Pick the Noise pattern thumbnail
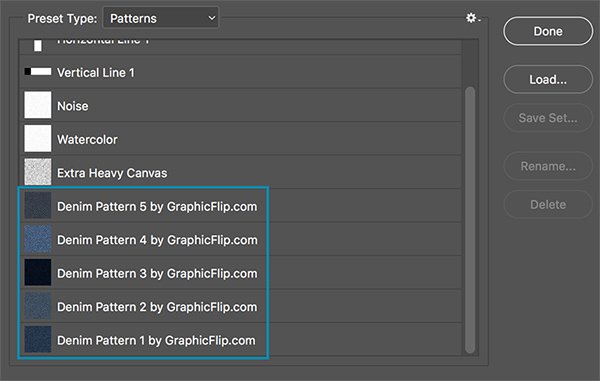The image size is (600, 381). [x=38, y=105]
